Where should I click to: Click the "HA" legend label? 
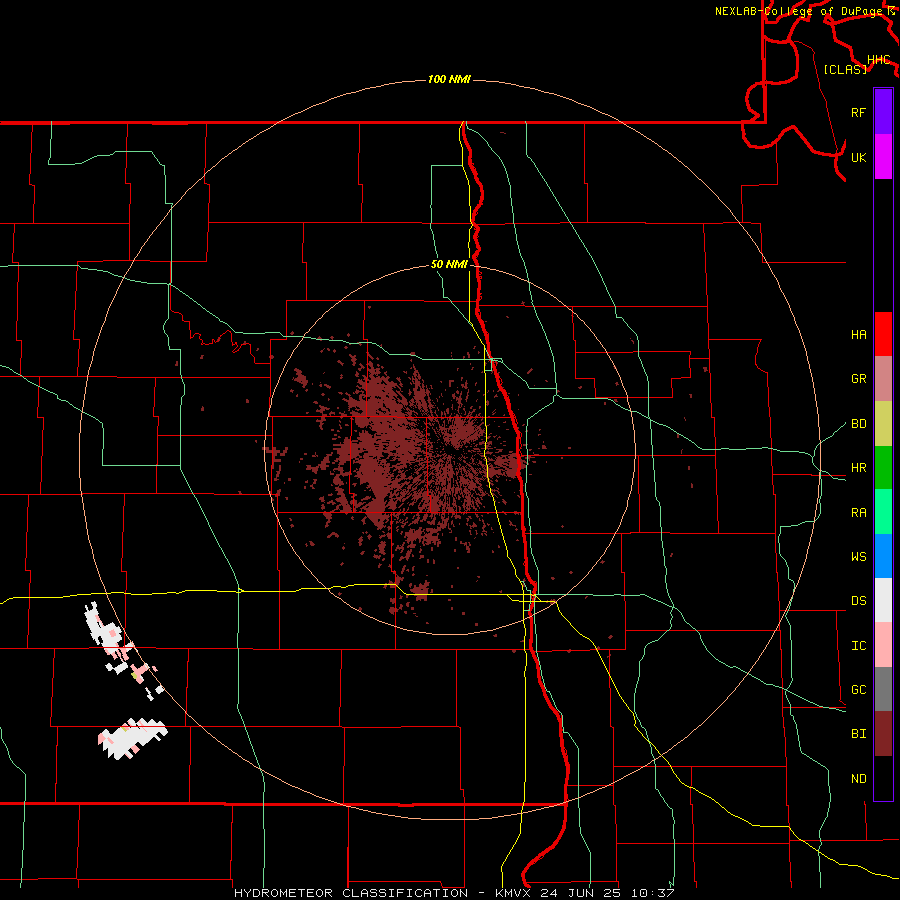(x=858, y=335)
